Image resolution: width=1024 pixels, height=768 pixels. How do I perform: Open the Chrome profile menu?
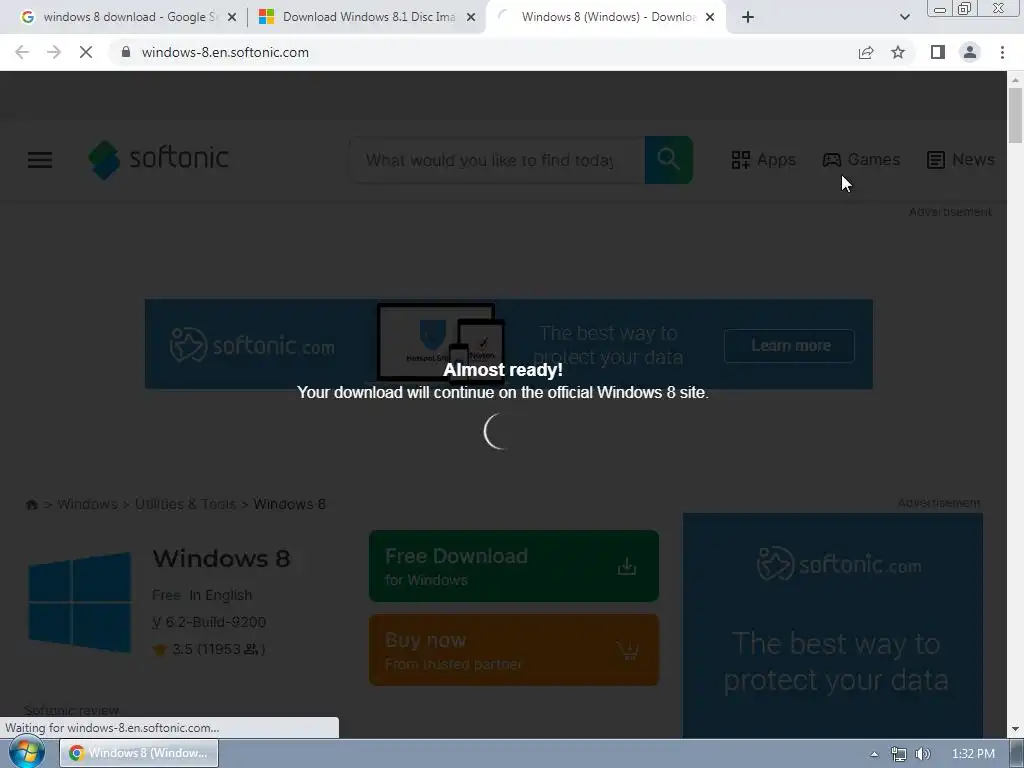pyautogui.click(x=970, y=52)
